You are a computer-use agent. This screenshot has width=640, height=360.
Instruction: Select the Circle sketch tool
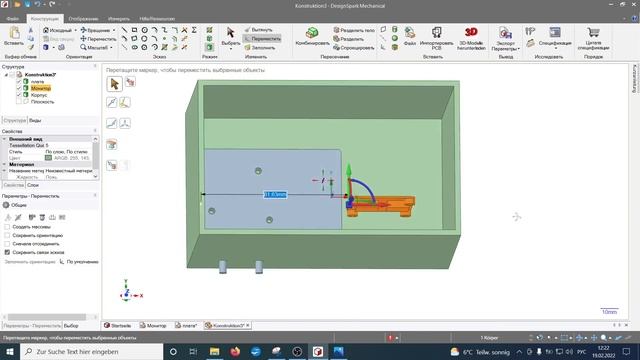144,30
